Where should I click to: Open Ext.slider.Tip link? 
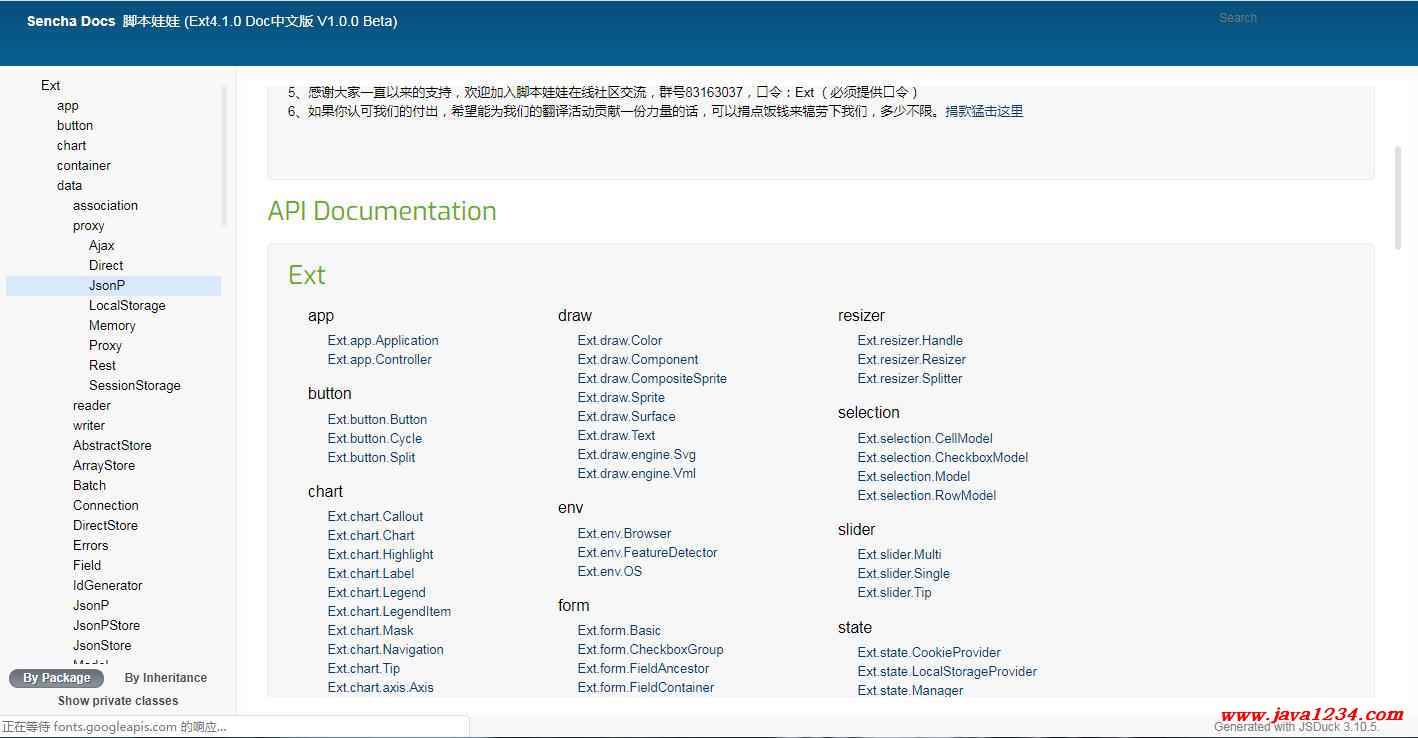pos(894,593)
